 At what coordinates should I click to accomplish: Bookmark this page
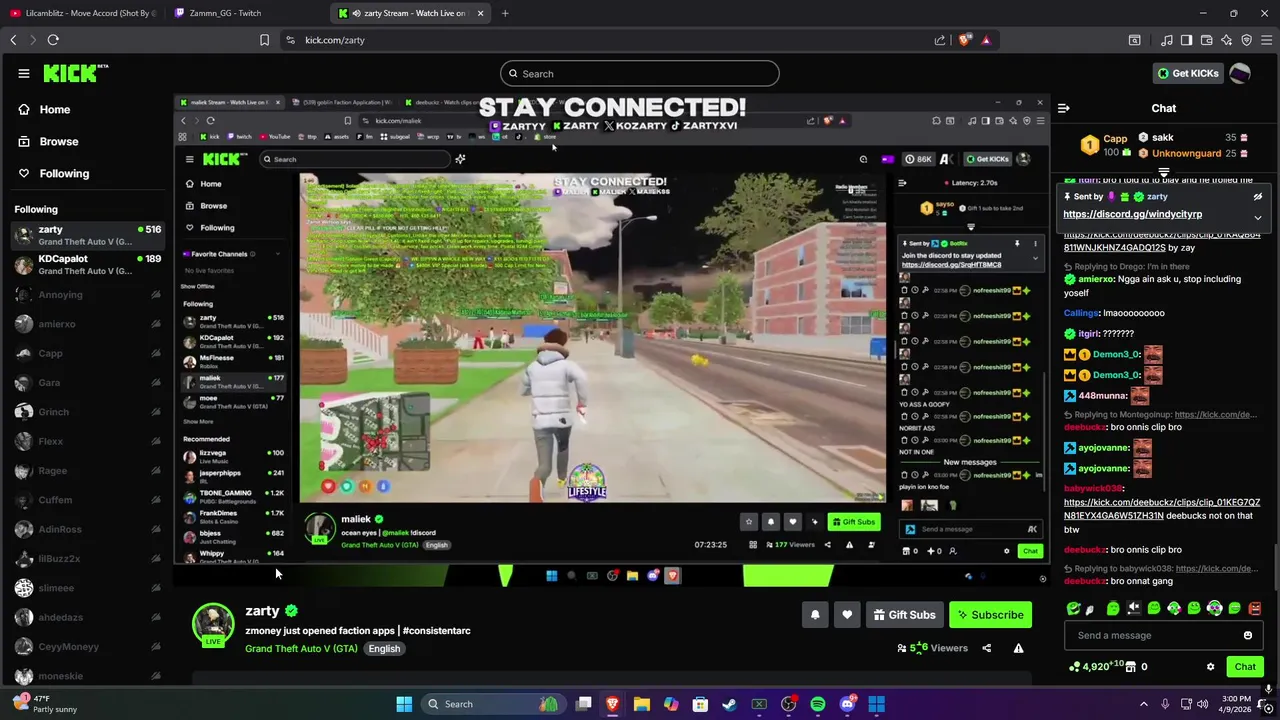pos(264,40)
